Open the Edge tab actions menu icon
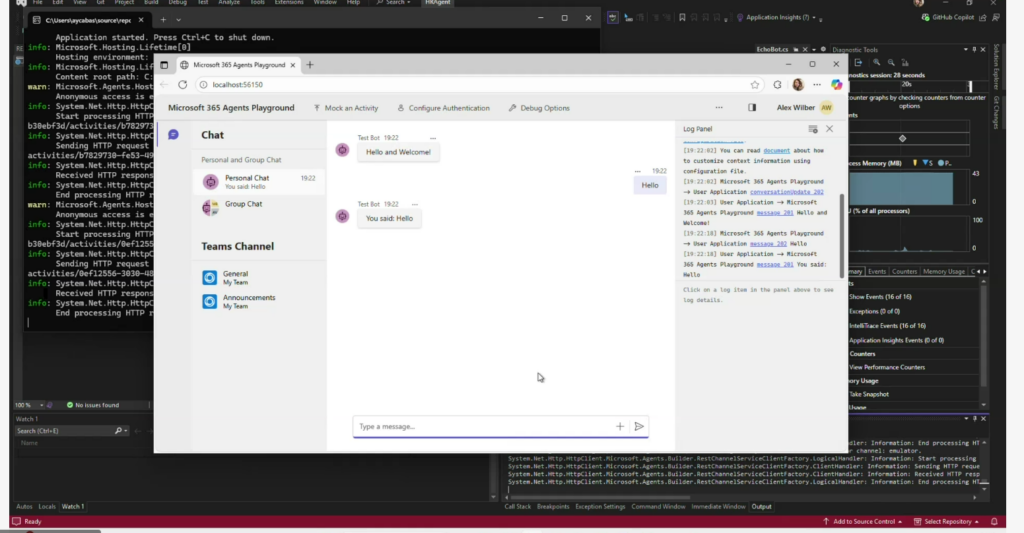Viewport: 1024px width, 533px height. click(164, 65)
